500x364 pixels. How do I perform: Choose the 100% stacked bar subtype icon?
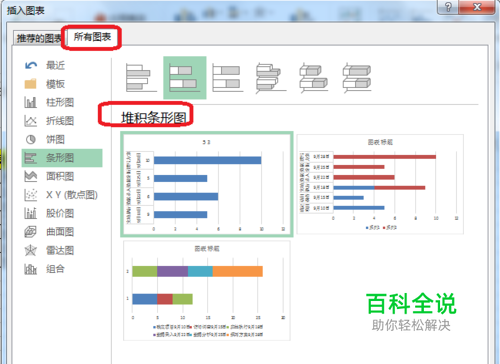coord(228,78)
